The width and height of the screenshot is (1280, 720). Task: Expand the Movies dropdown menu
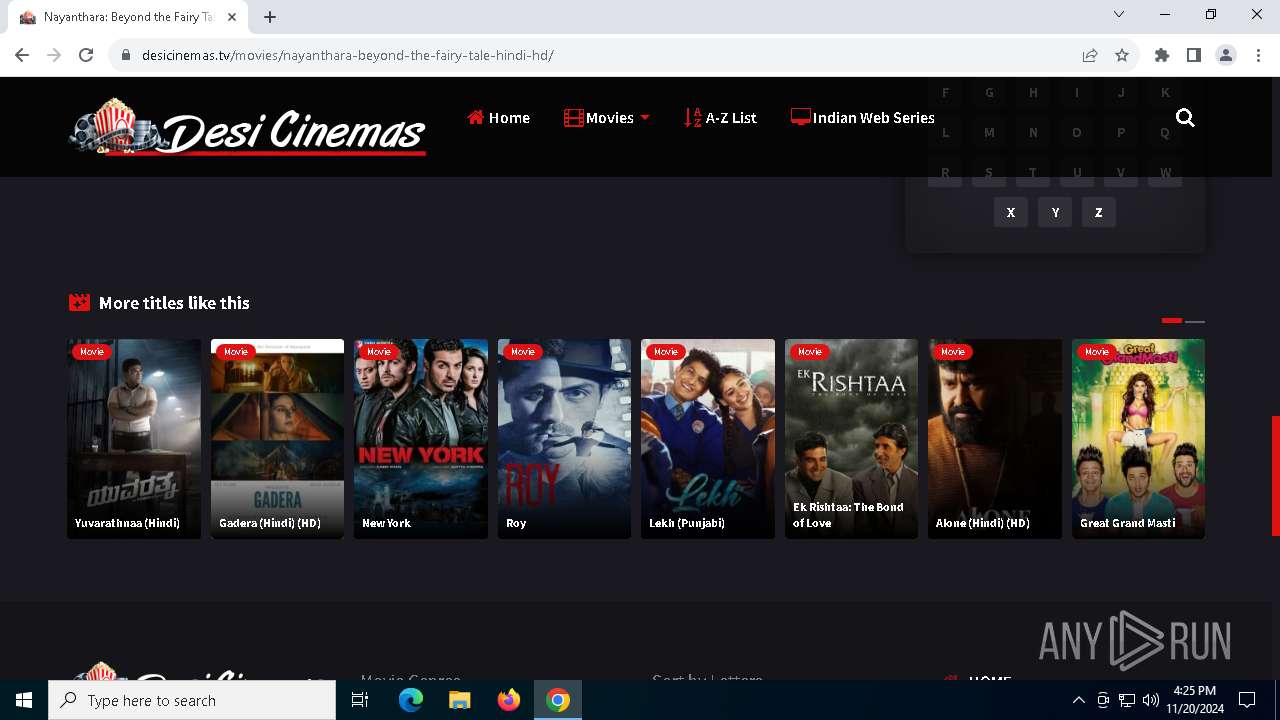pos(607,118)
